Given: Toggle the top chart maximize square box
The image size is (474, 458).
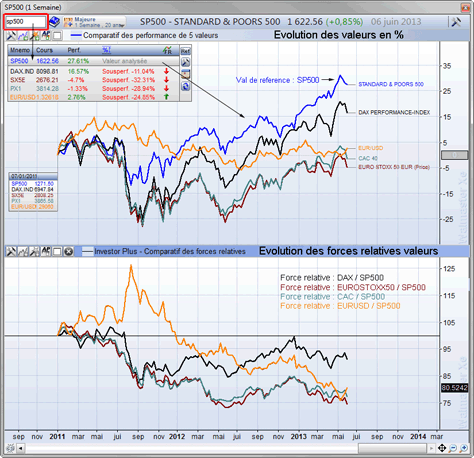Looking at the screenshot, I should coord(57,35).
